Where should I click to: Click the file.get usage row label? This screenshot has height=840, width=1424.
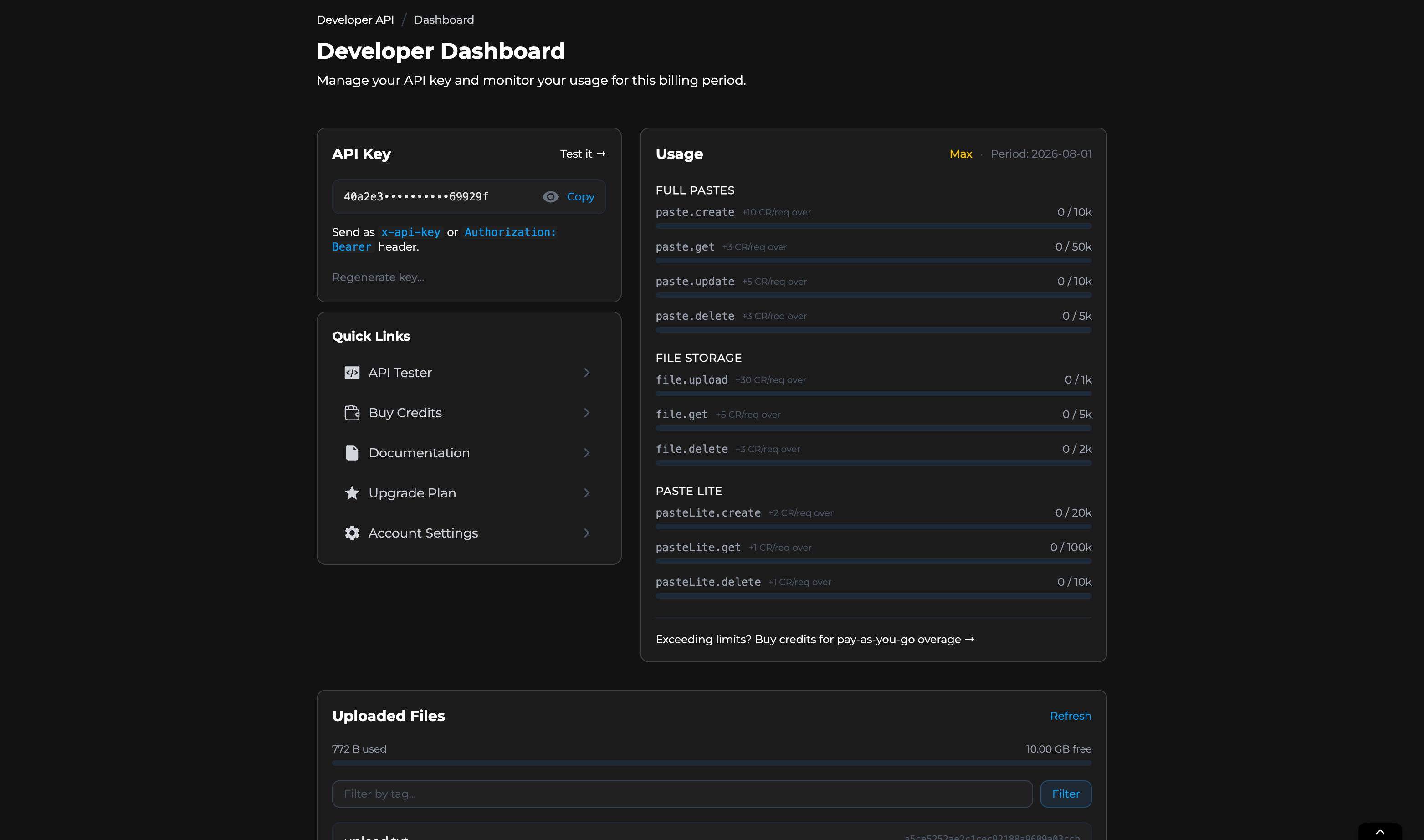(681, 415)
